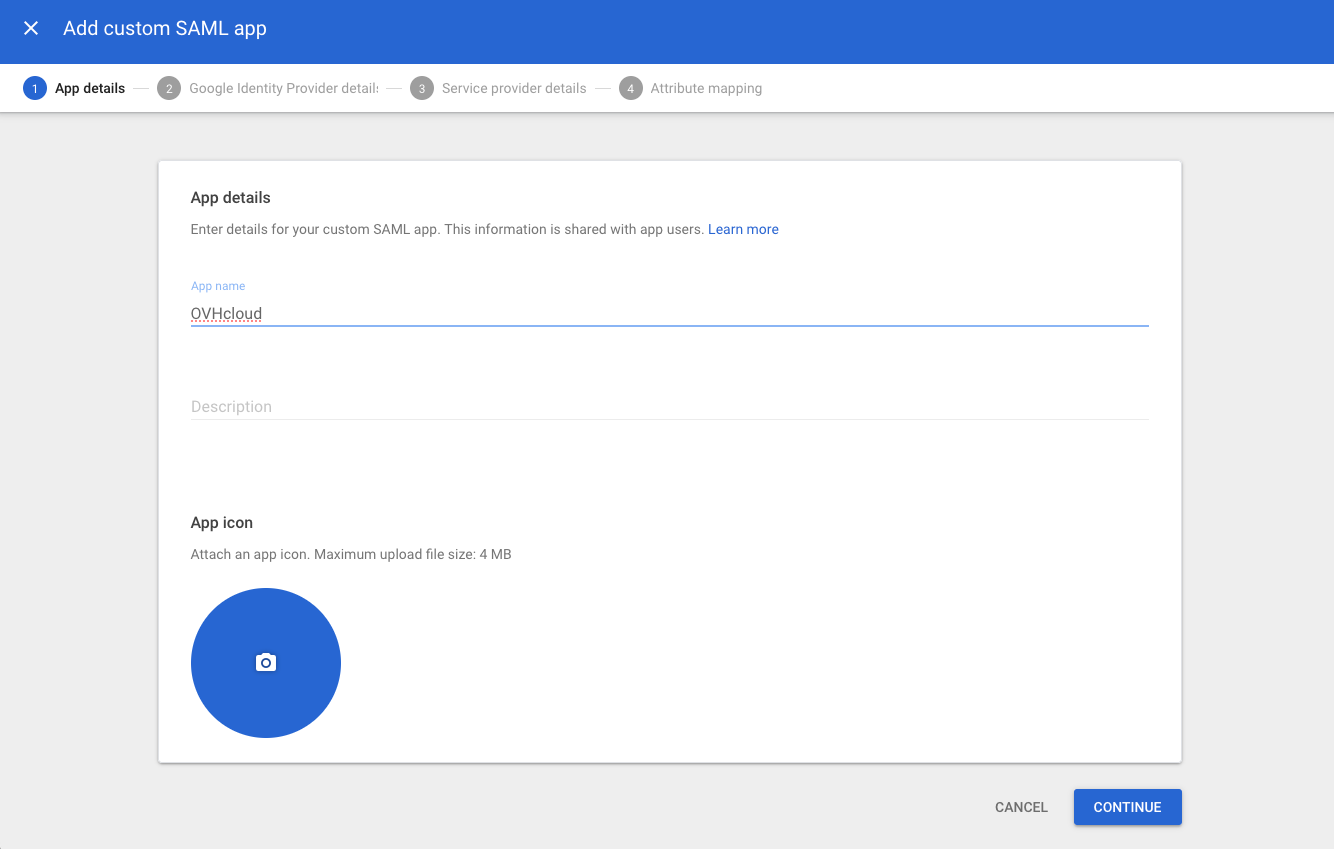Click CANCEL to abort app creation

click(1020, 807)
